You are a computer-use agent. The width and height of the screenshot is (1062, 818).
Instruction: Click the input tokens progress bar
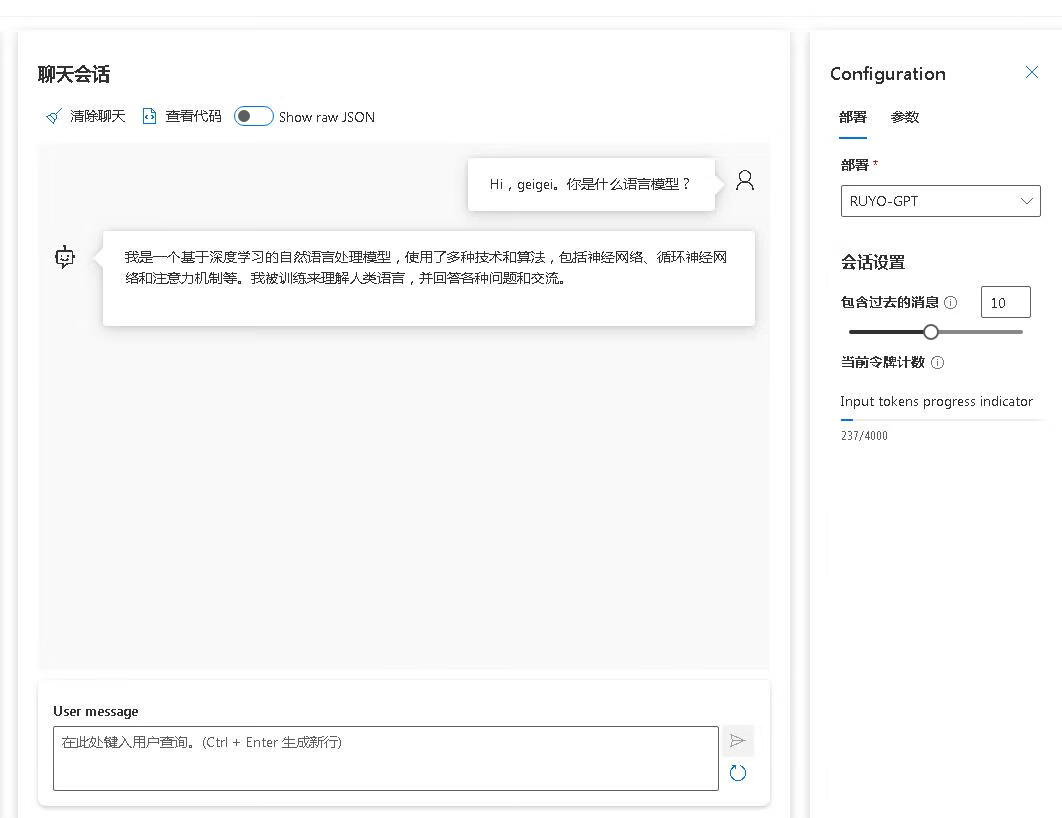point(940,420)
